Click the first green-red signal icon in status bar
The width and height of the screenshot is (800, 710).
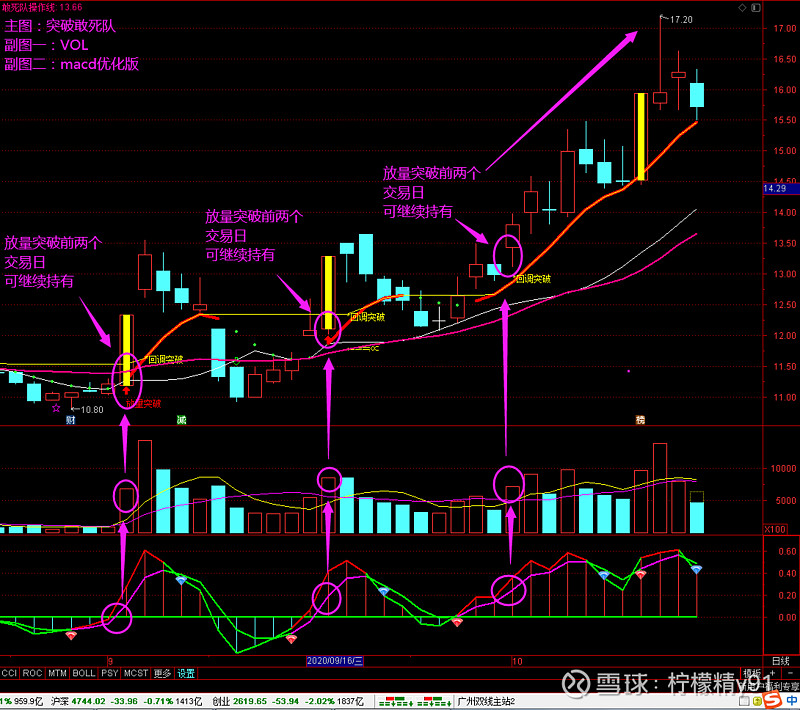[396, 701]
